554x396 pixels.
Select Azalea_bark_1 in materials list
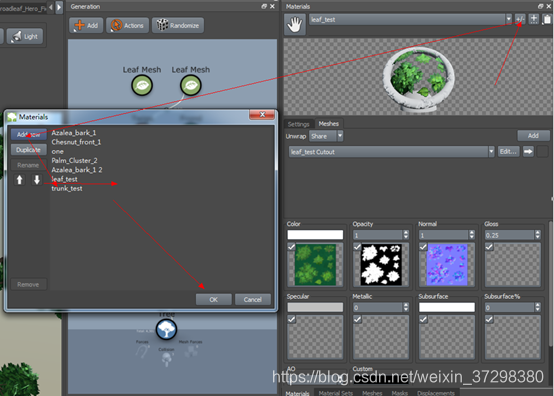[74, 133]
